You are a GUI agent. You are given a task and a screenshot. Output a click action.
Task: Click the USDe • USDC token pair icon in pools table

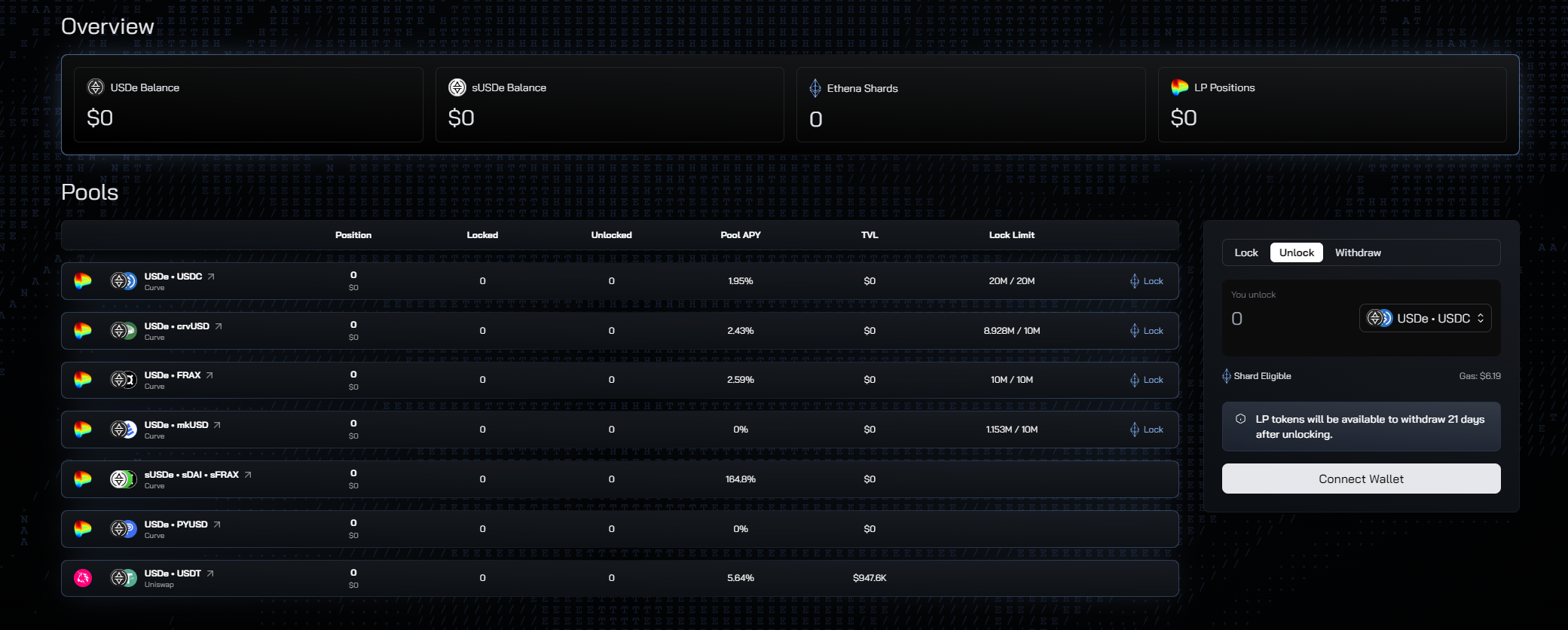pyautogui.click(x=124, y=281)
